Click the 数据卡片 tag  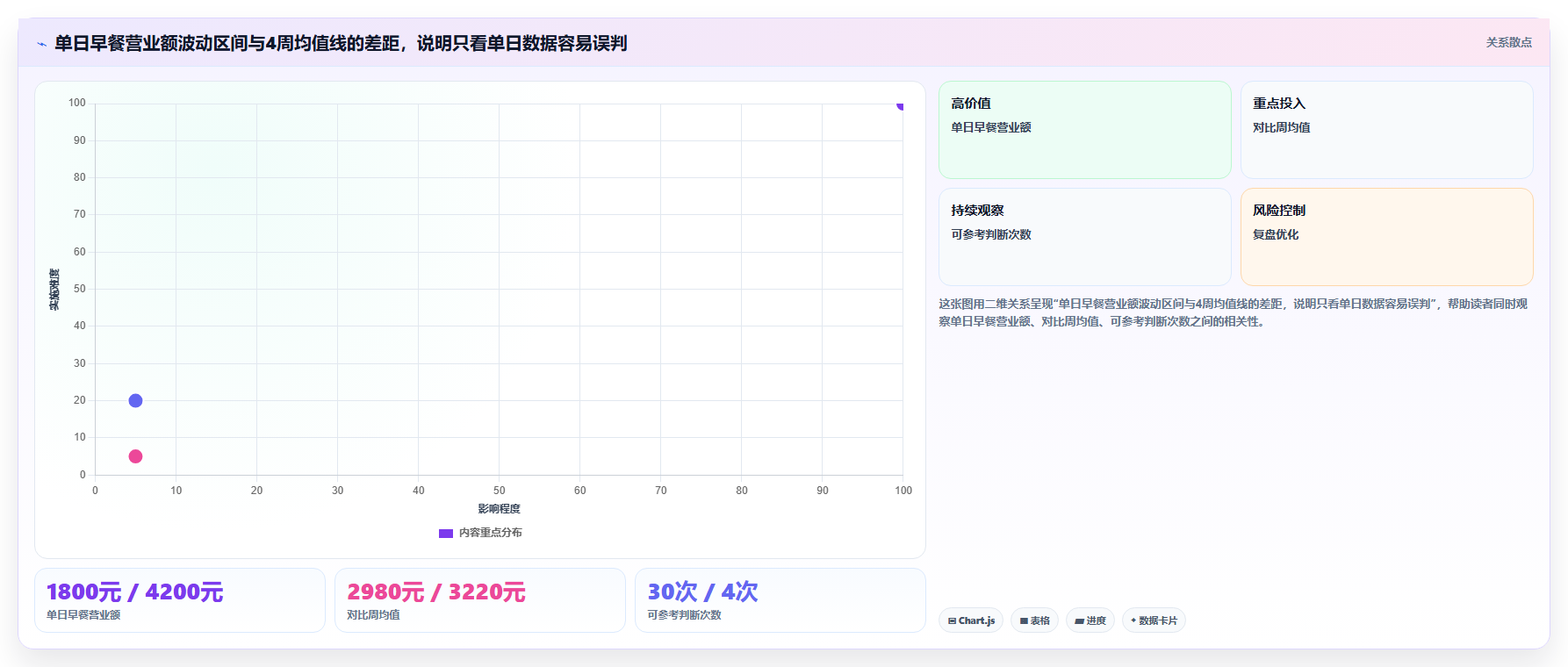click(1154, 620)
